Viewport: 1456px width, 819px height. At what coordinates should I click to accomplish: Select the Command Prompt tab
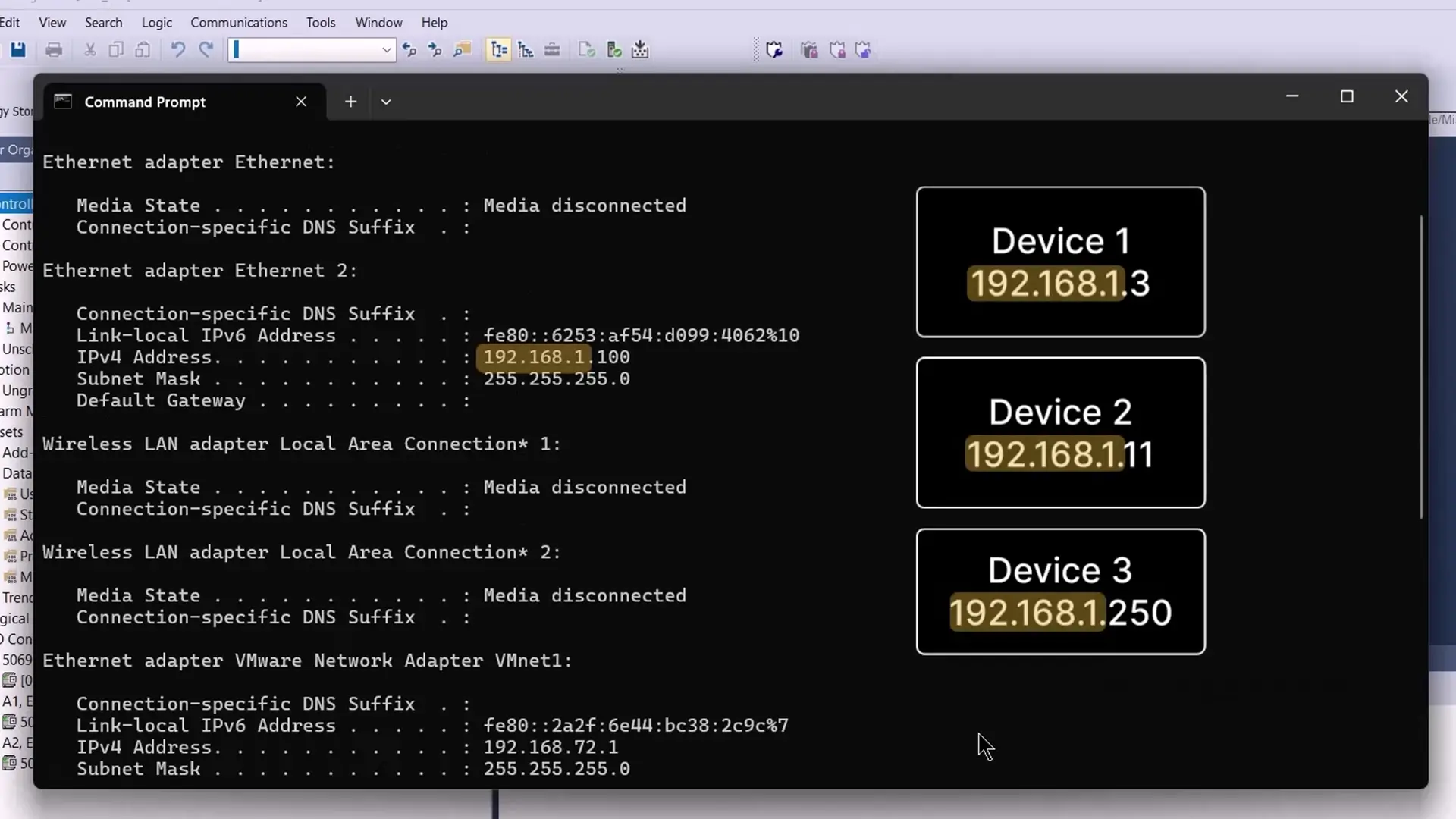coord(185,102)
